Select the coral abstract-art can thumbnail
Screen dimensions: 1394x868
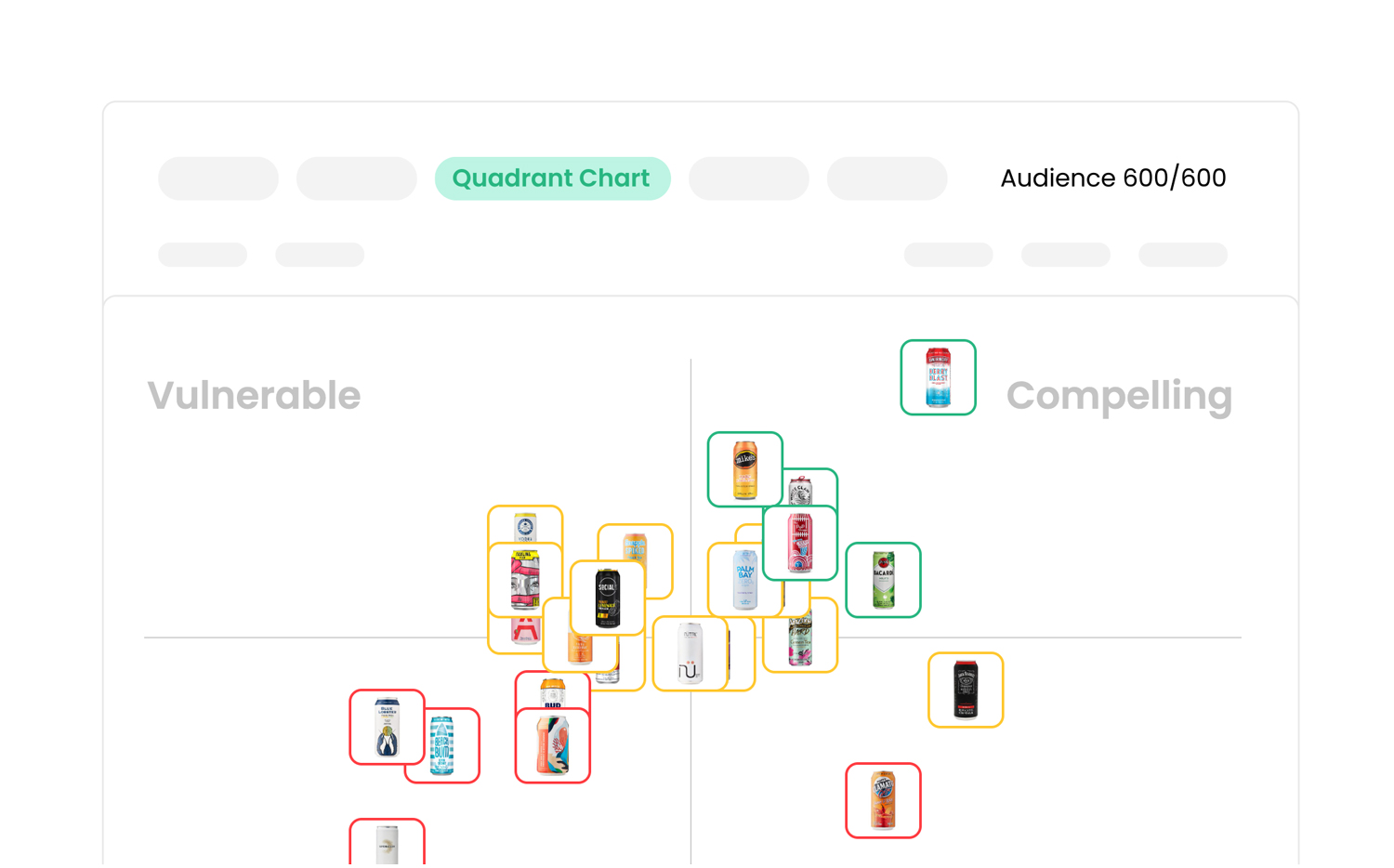552,745
